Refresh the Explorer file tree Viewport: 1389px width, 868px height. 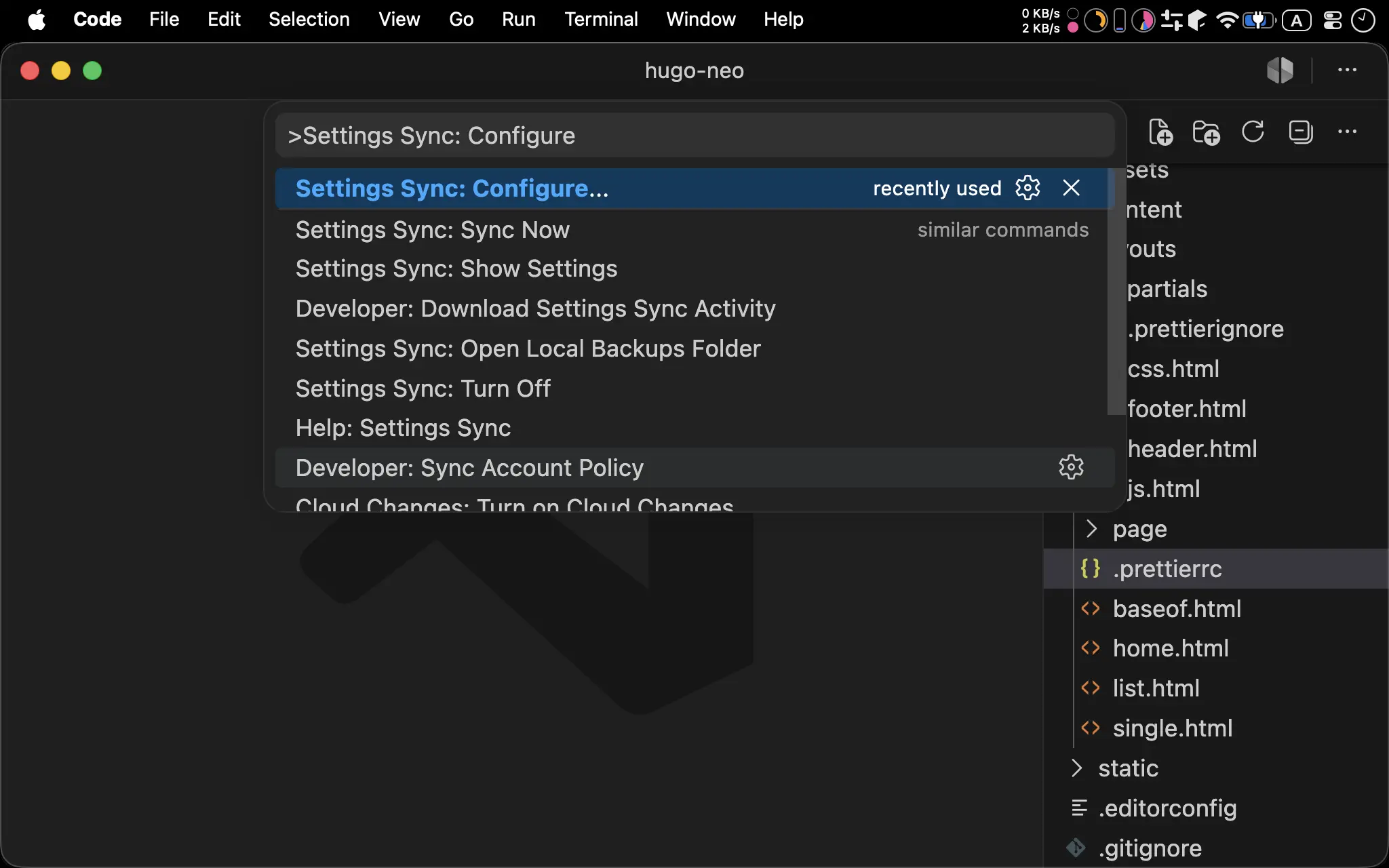click(1253, 132)
